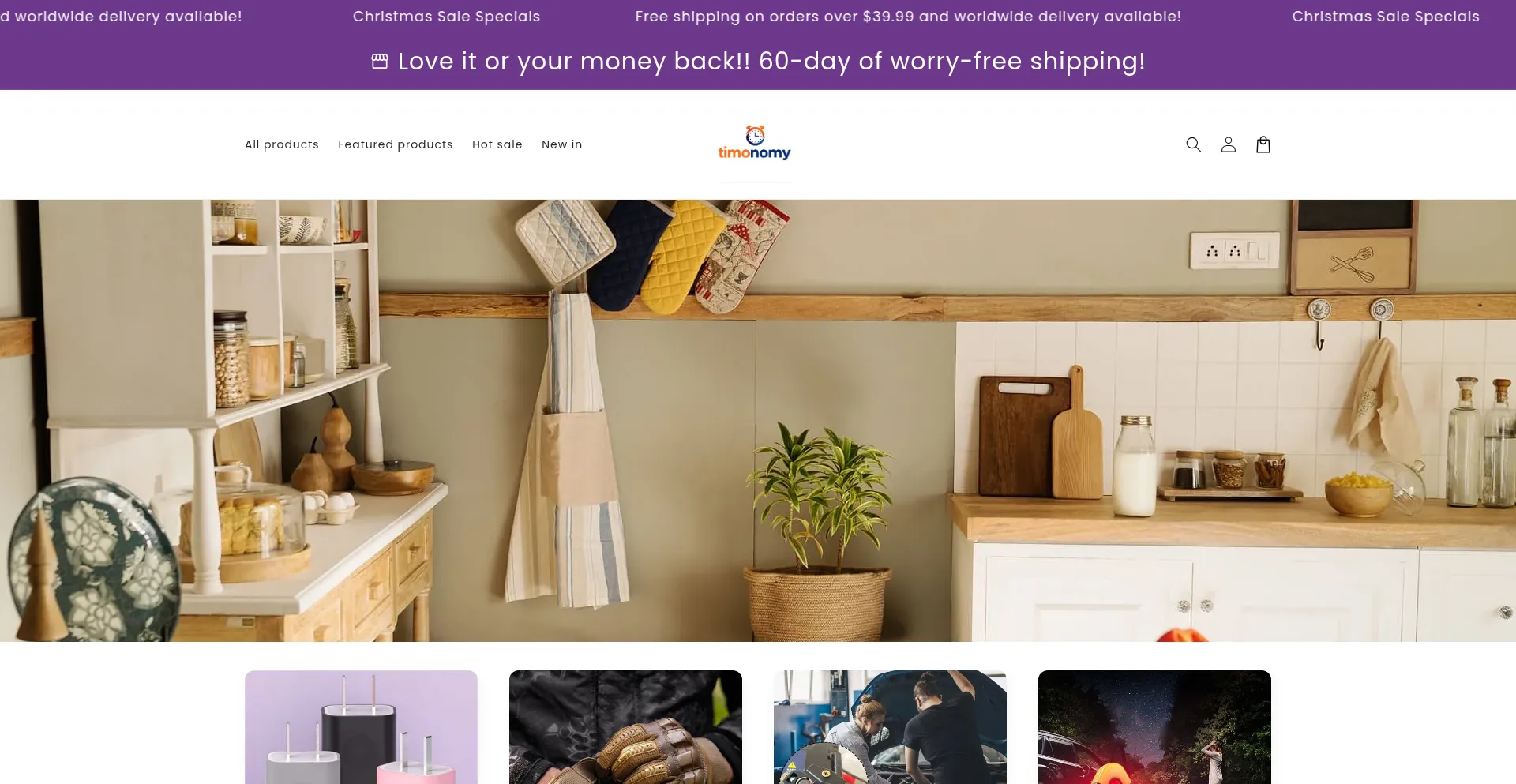Click the Free shipping over $39.99 announcement
This screenshot has width=1516, height=784.
(908, 17)
